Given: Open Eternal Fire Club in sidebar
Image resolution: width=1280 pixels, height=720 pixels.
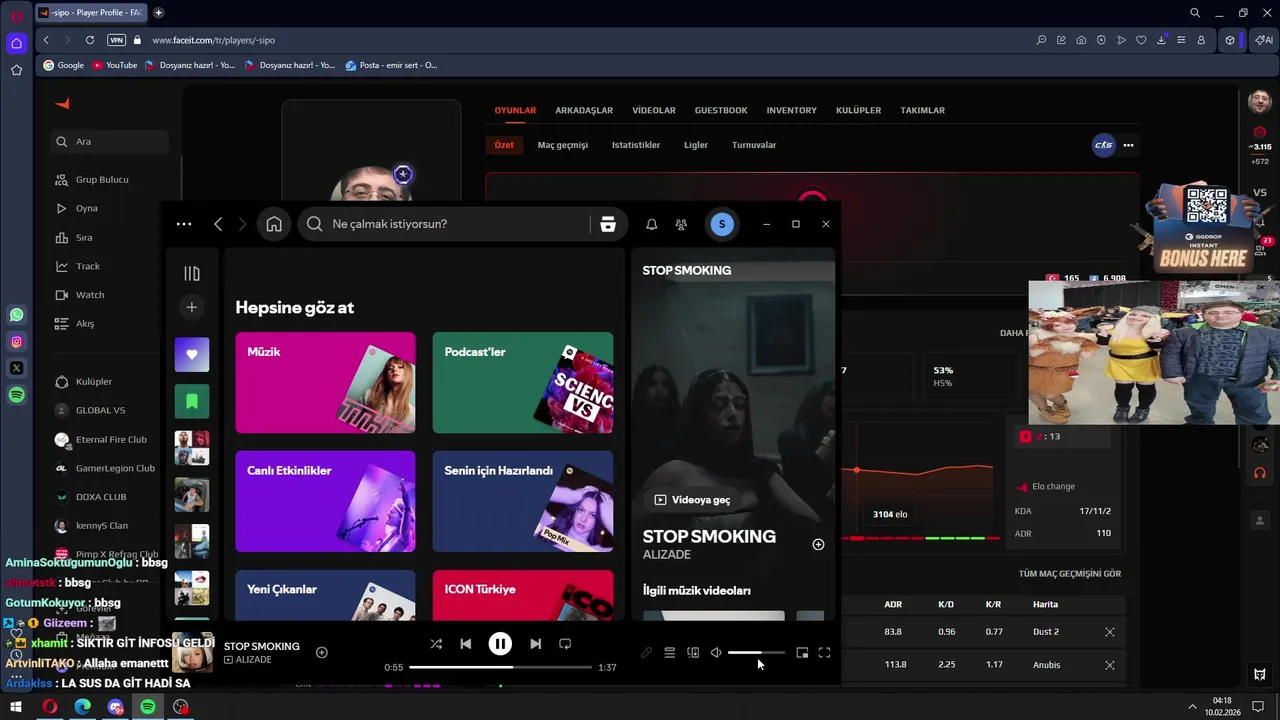Looking at the screenshot, I should click(111, 440).
